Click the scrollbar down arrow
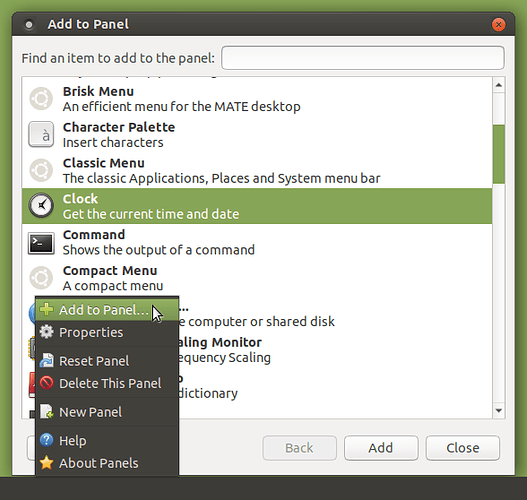The width and height of the screenshot is (527, 500). [498, 410]
